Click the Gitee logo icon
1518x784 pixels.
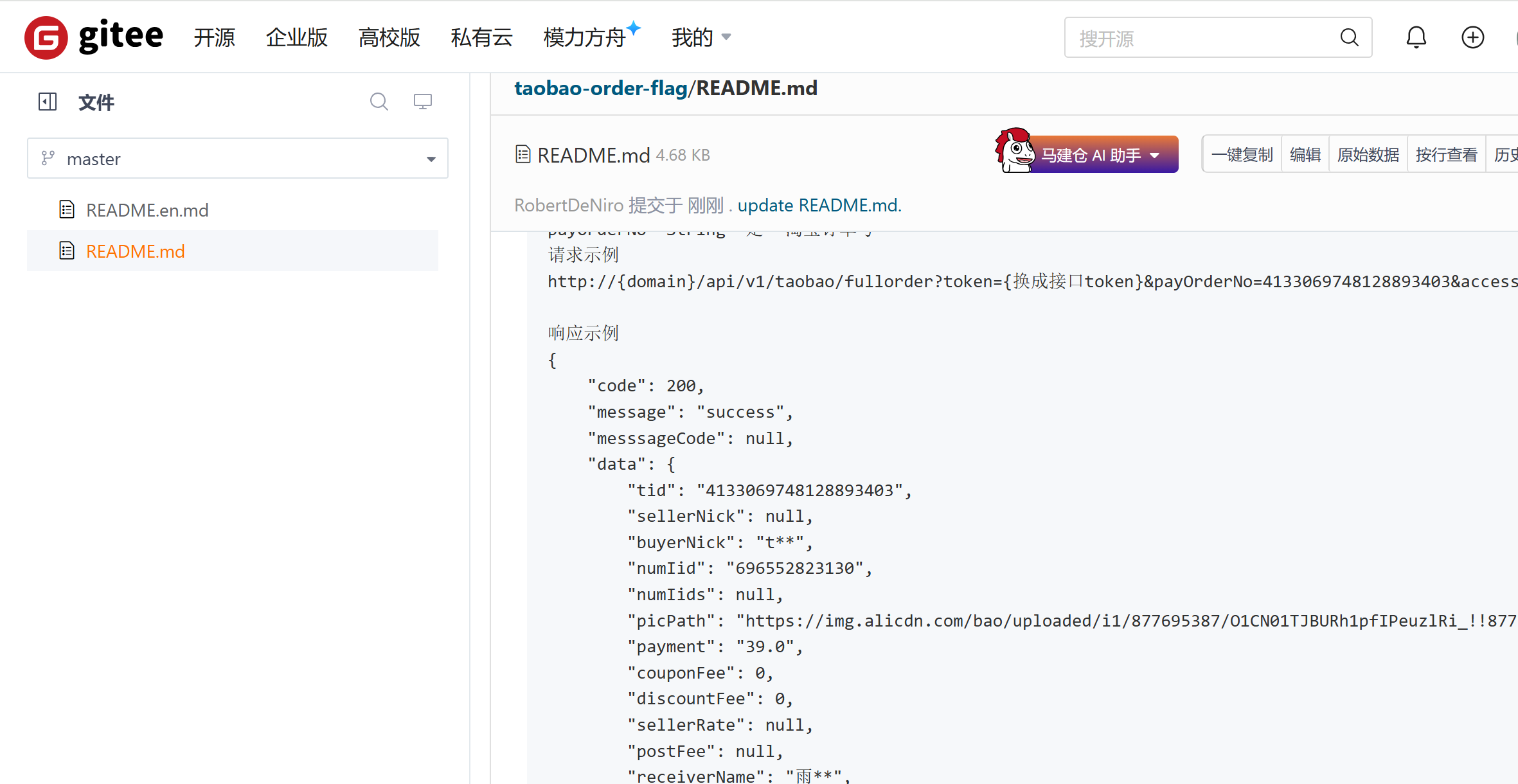(x=46, y=38)
